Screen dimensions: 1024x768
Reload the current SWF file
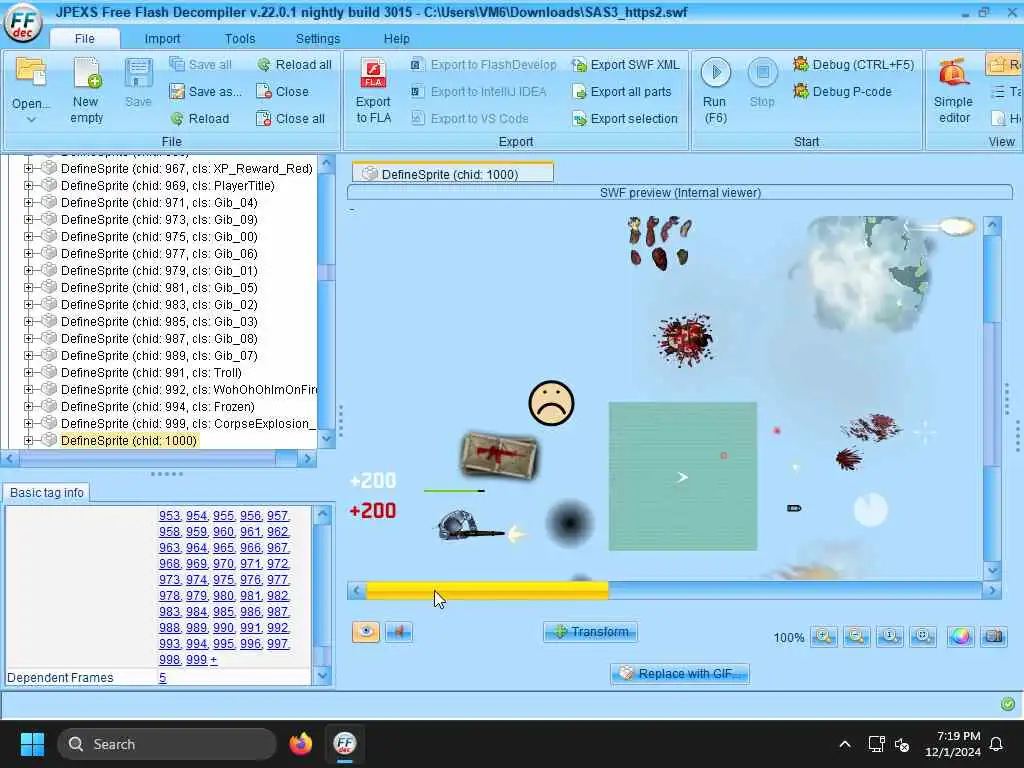[200, 118]
